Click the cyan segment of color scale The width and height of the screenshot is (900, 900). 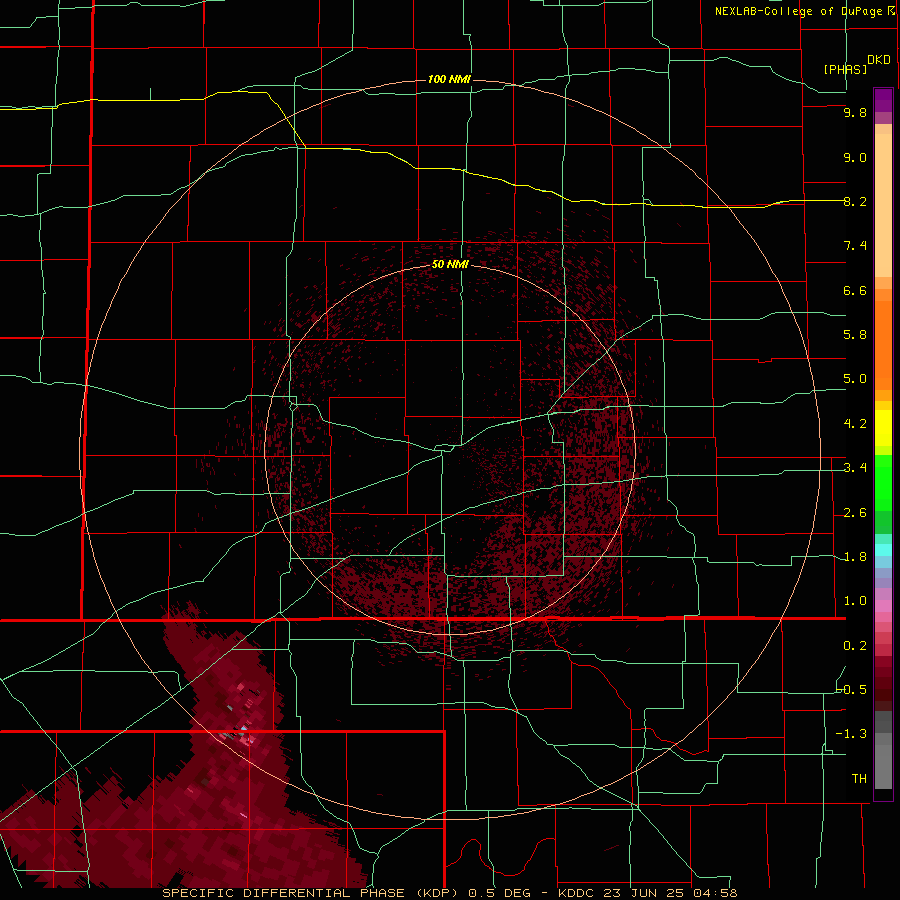tap(883, 550)
